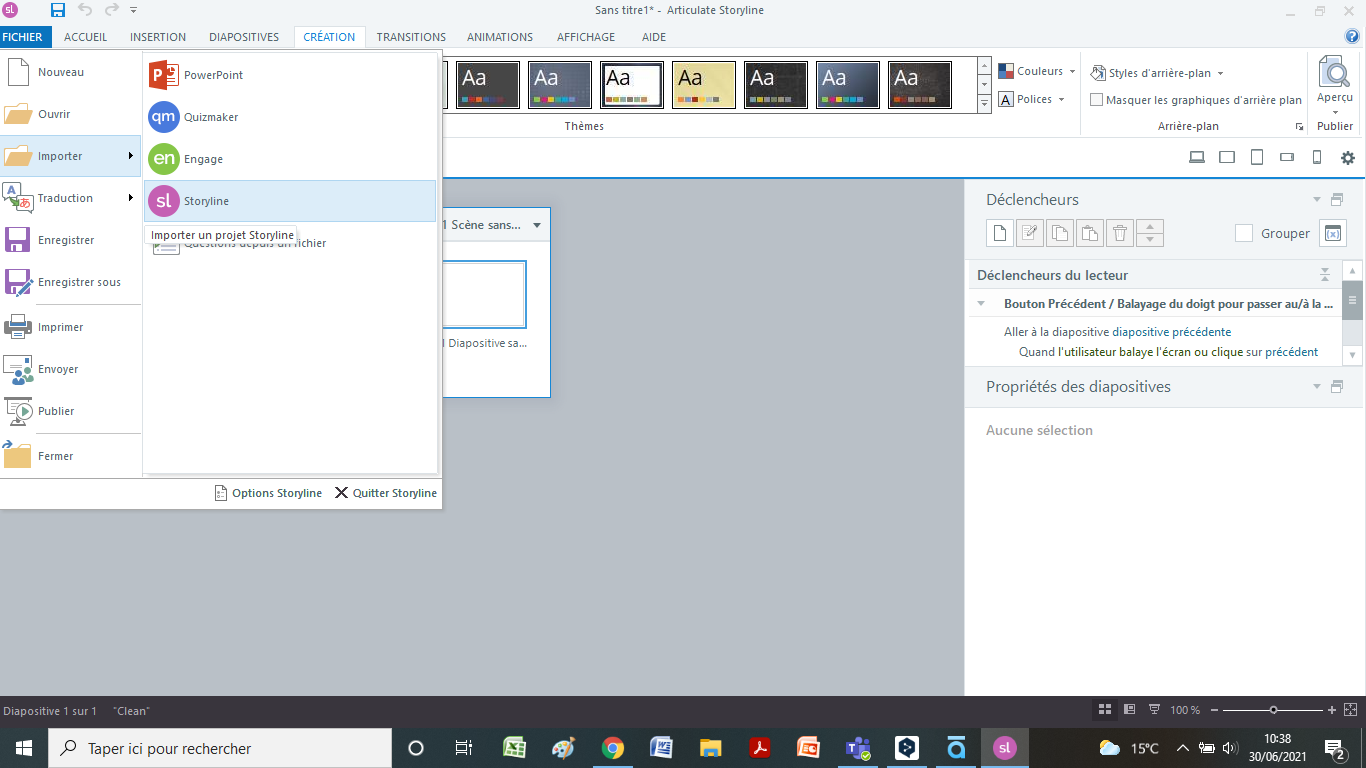Image resolution: width=1366 pixels, height=768 pixels.
Task: Create a new trigger
Action: [999, 233]
